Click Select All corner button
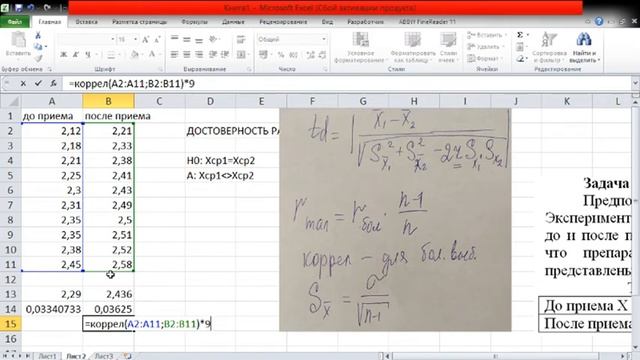This screenshot has width=640, height=360. coord(10,101)
